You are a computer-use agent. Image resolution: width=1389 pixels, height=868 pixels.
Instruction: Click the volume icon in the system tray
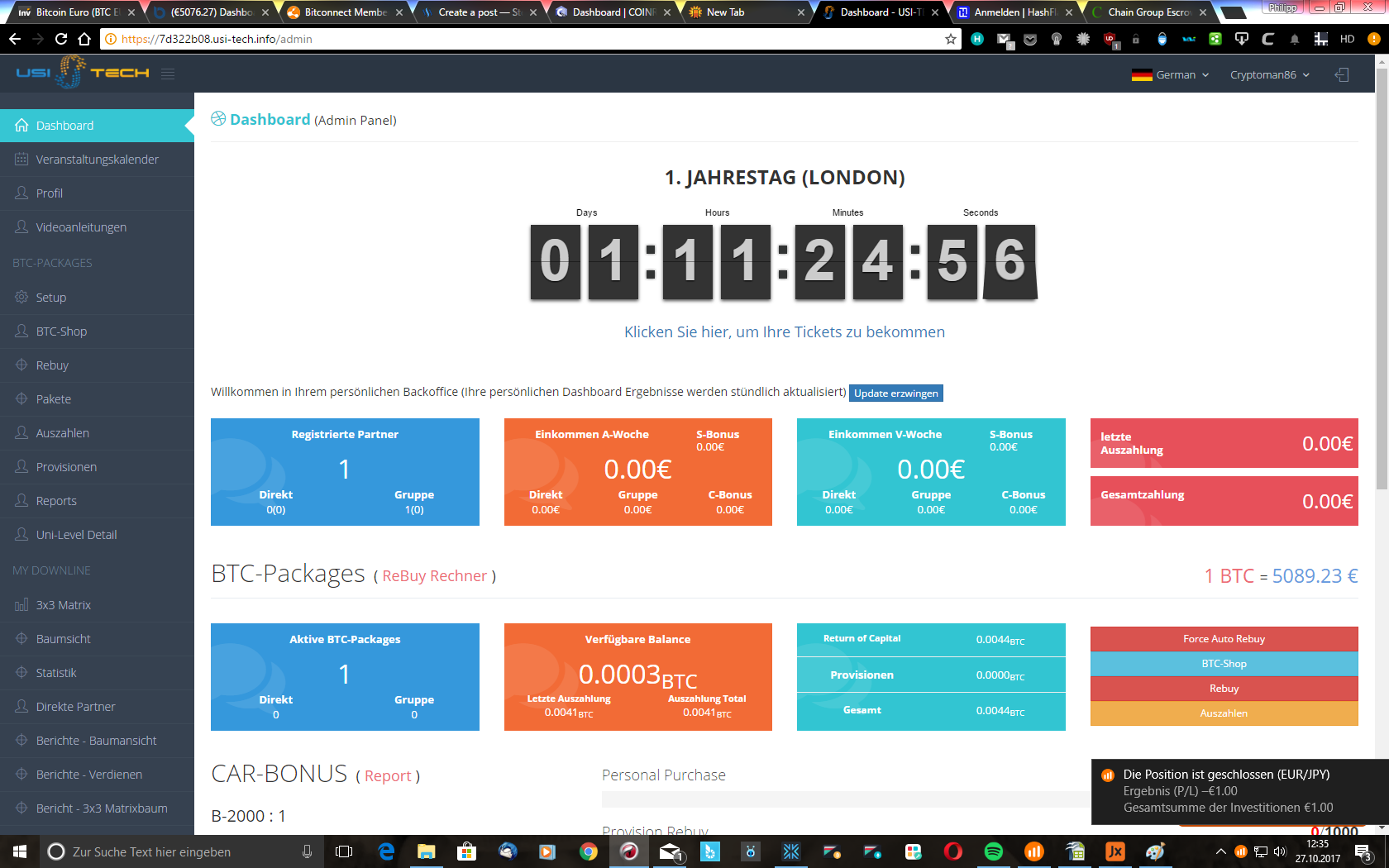tap(1280, 851)
